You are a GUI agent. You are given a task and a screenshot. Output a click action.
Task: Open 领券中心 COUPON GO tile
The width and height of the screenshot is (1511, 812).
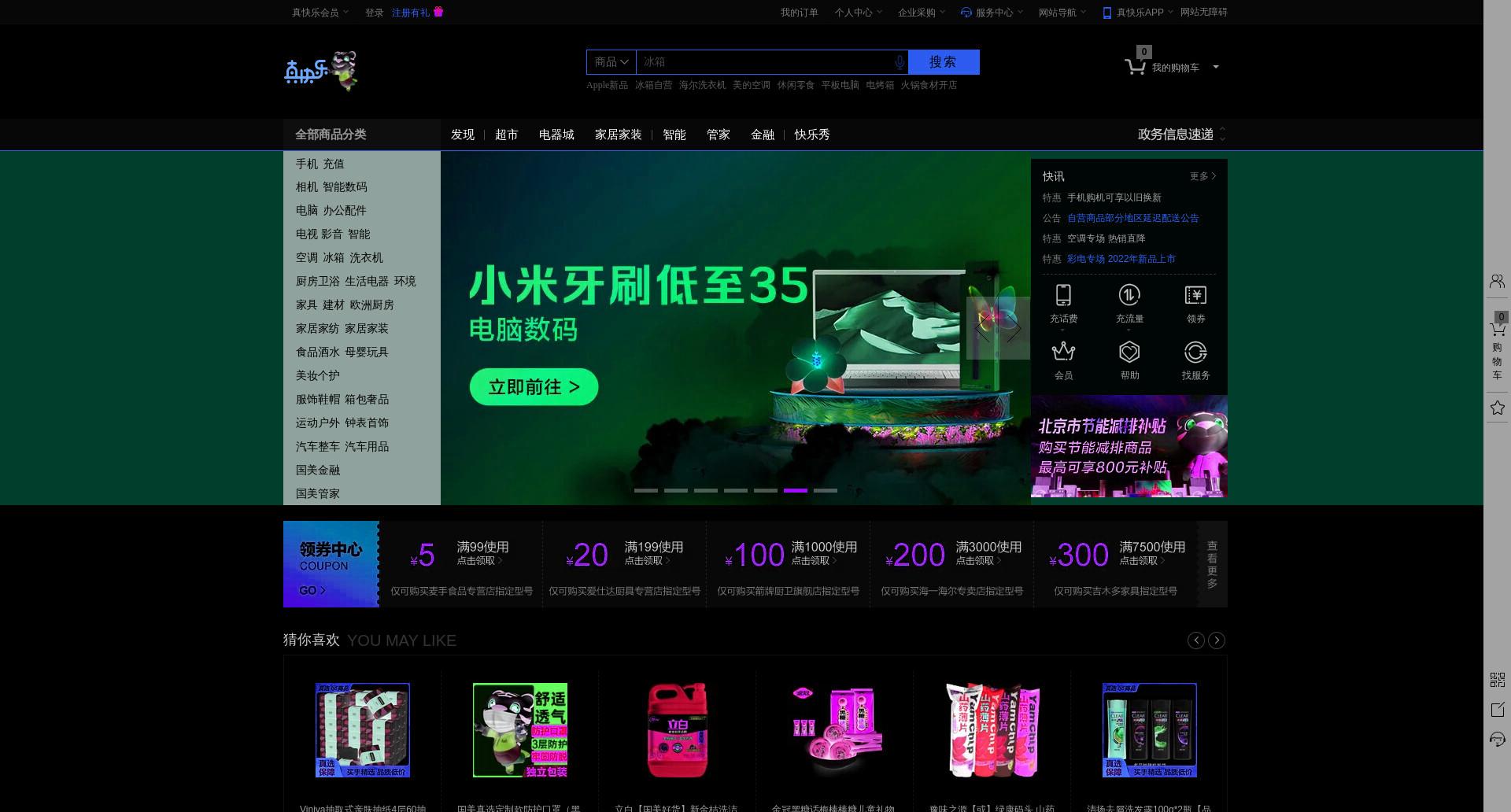tap(331, 564)
